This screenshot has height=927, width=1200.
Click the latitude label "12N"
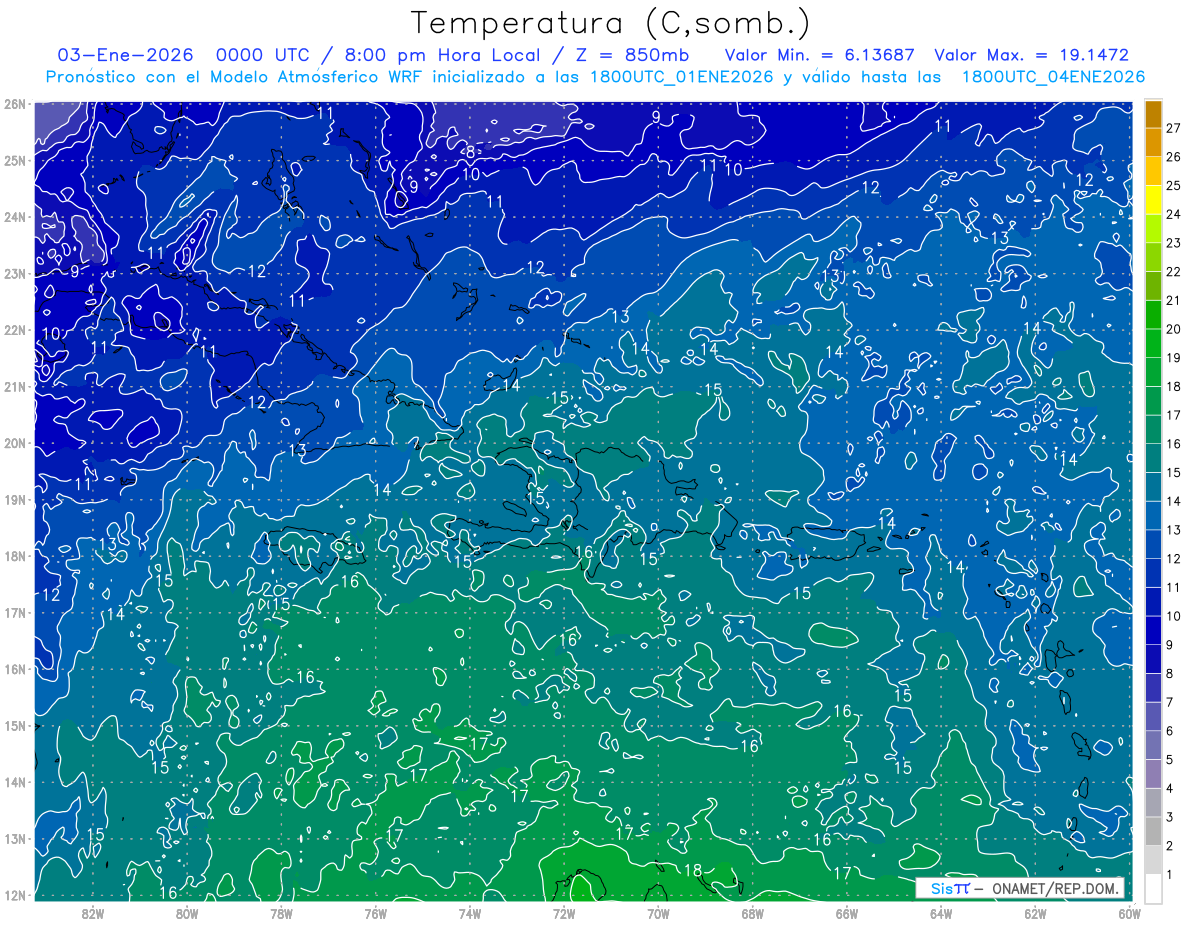pyautogui.click(x=14, y=895)
